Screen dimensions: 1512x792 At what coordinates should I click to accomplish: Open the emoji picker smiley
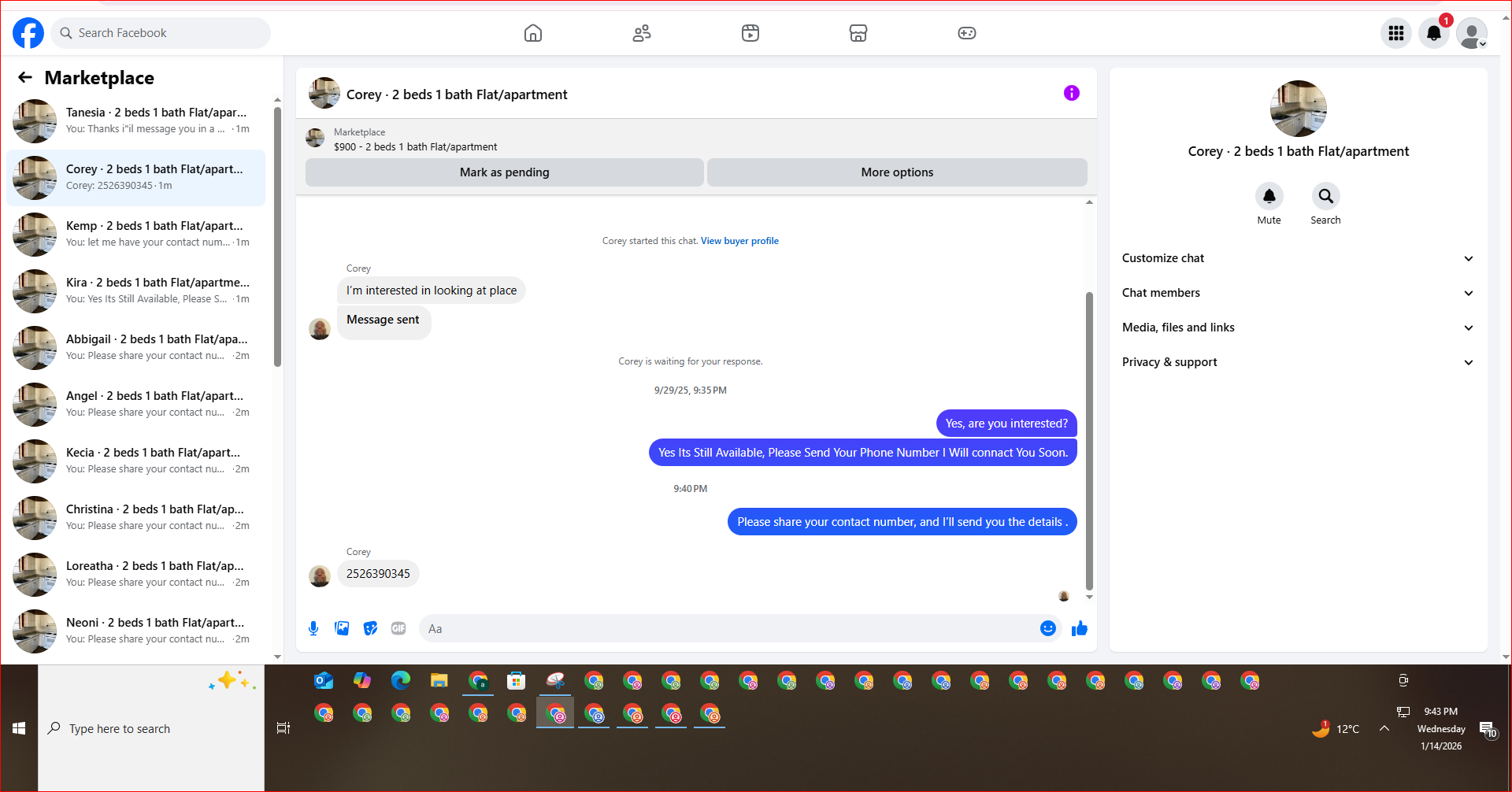click(x=1048, y=628)
